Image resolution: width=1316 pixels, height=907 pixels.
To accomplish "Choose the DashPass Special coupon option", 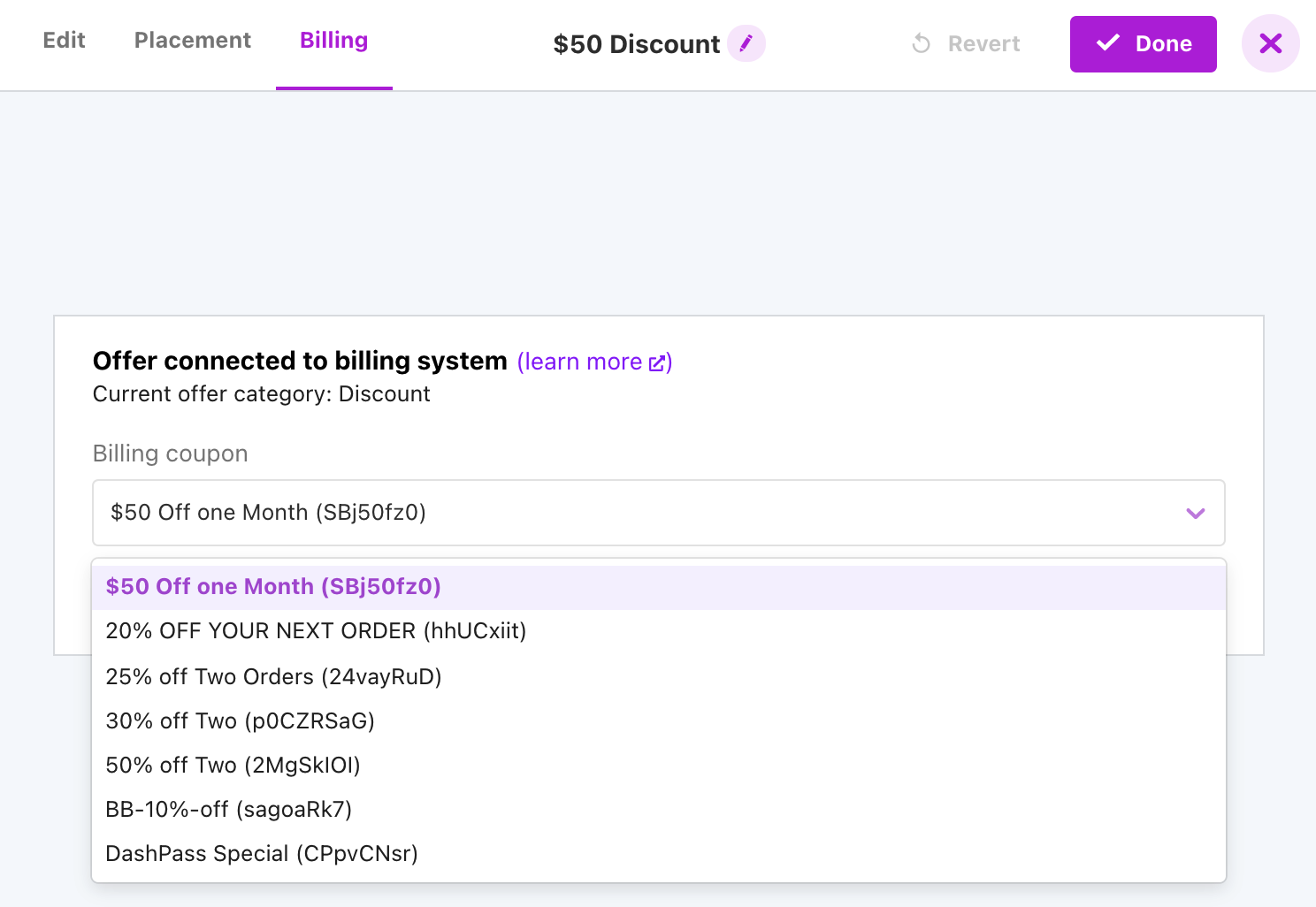I will [262, 853].
